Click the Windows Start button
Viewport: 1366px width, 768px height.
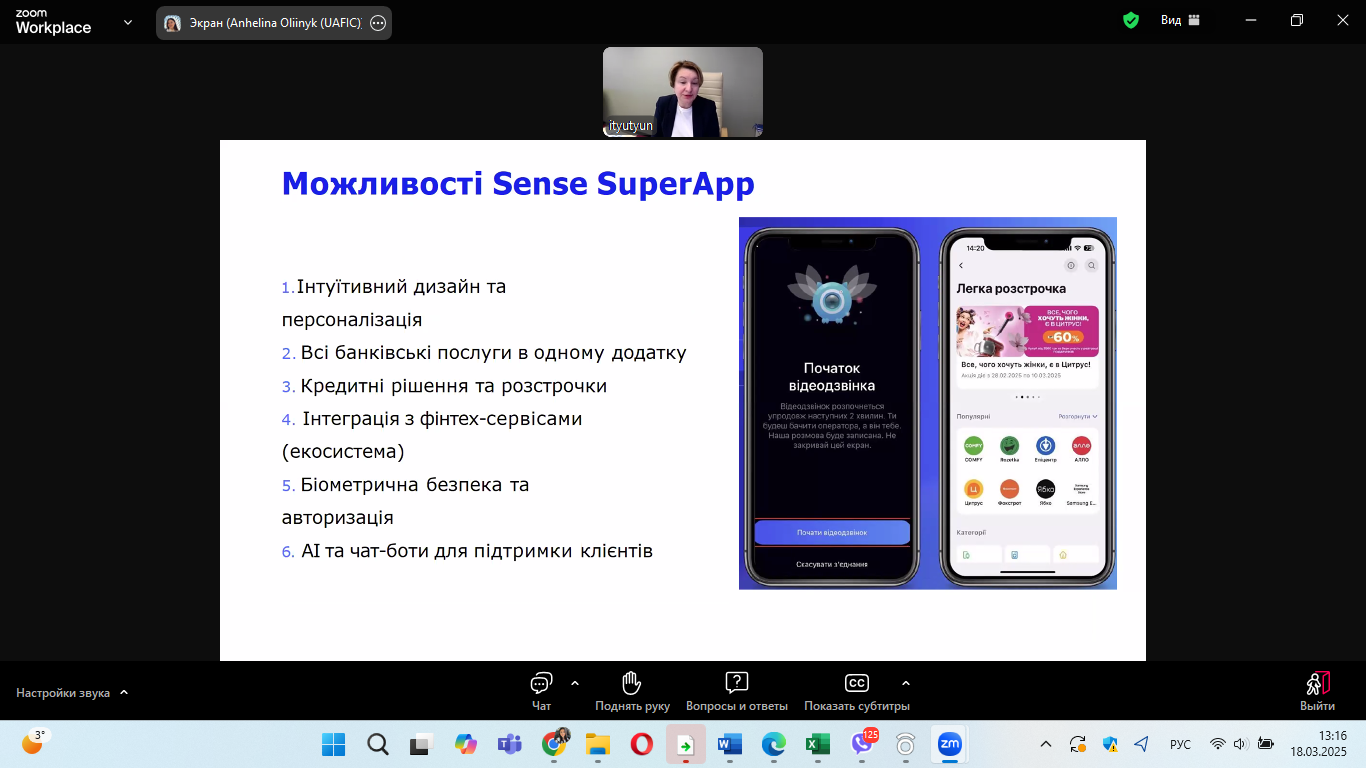(x=333, y=744)
